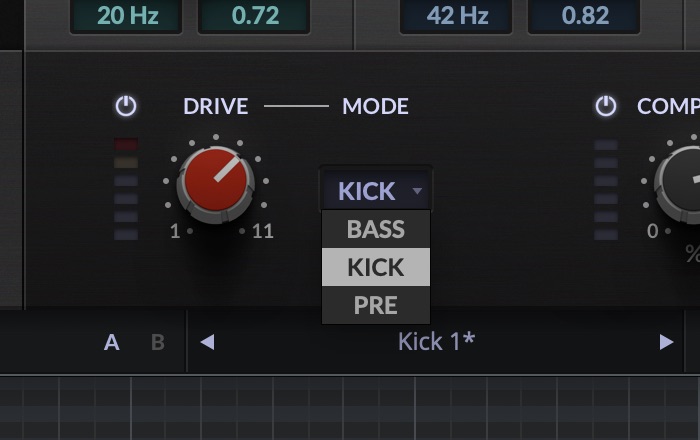
Task: Switch to the A comparison state
Action: (112, 343)
